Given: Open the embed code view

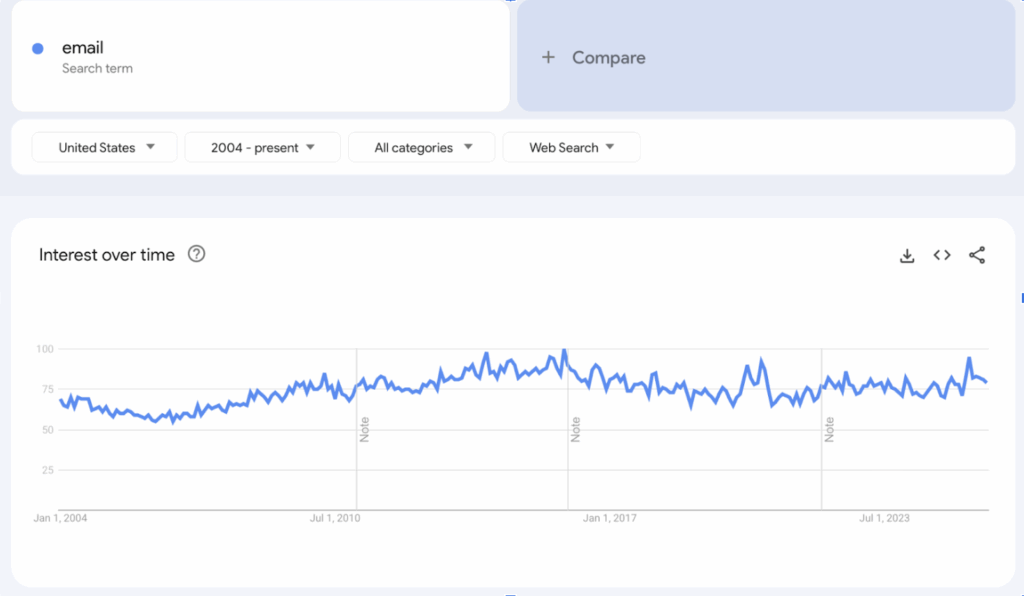Looking at the screenshot, I should 941,255.
